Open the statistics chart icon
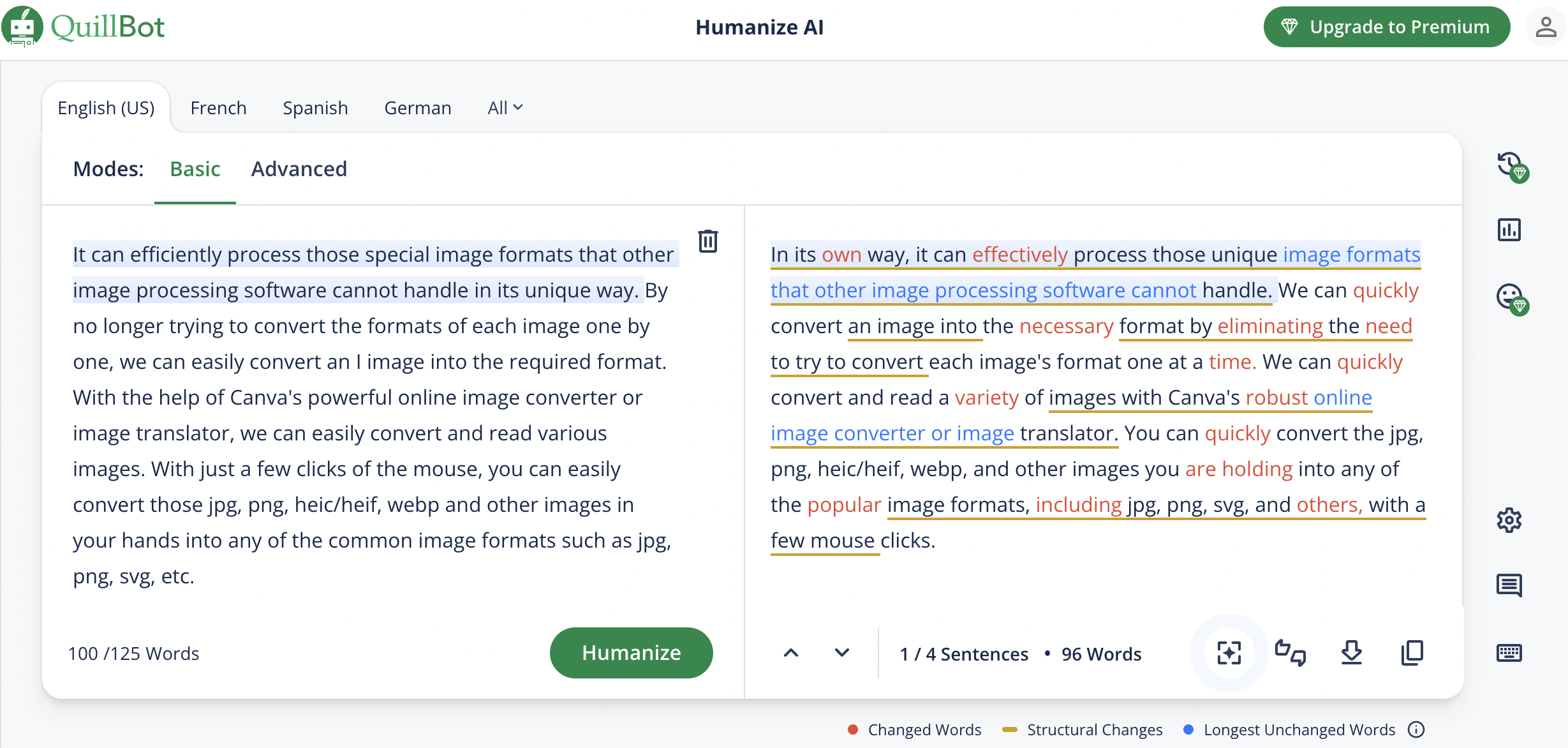Viewport: 1568px width, 748px height. (1509, 230)
